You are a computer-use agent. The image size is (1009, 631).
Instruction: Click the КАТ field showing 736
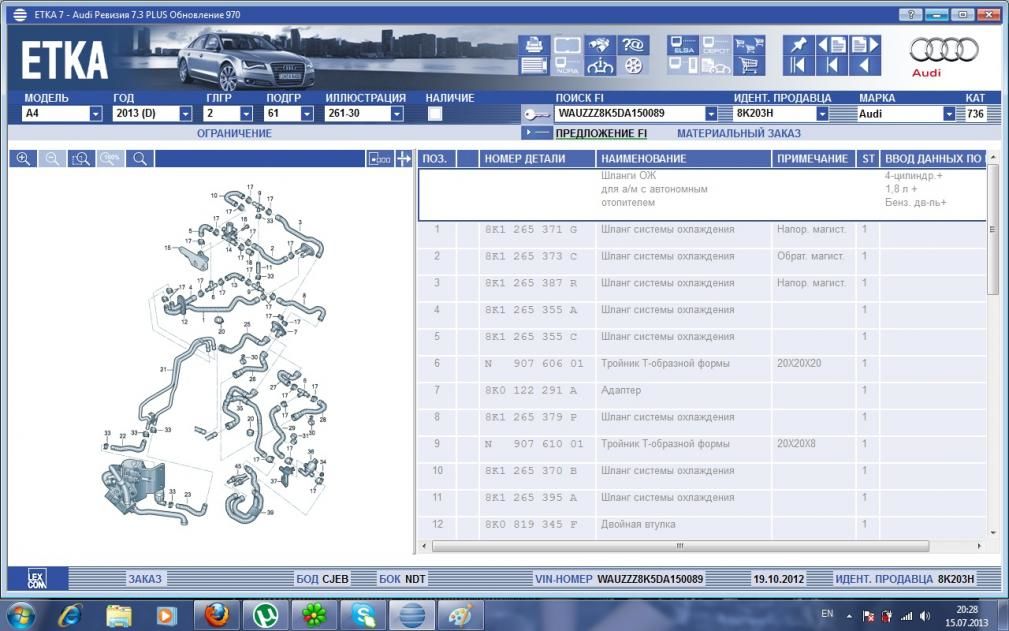(x=976, y=114)
